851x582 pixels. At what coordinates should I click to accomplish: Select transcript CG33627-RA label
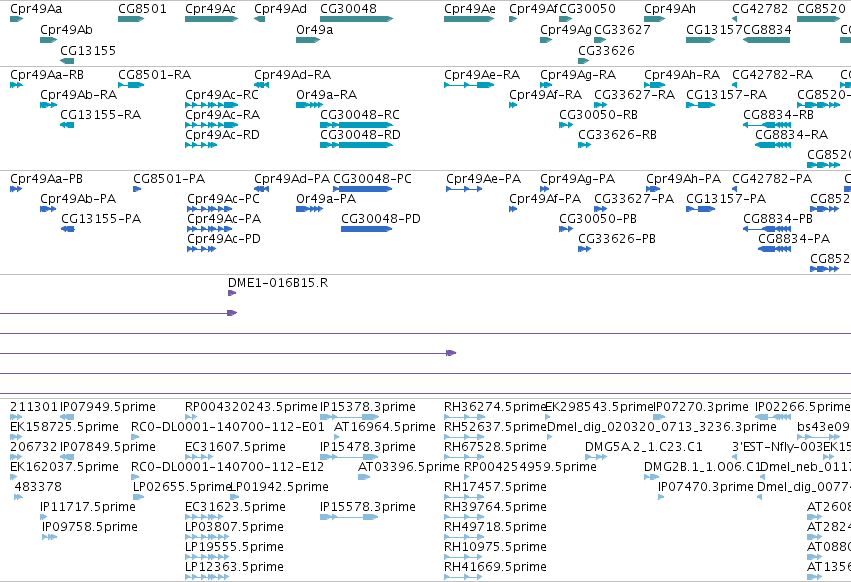tap(635, 95)
